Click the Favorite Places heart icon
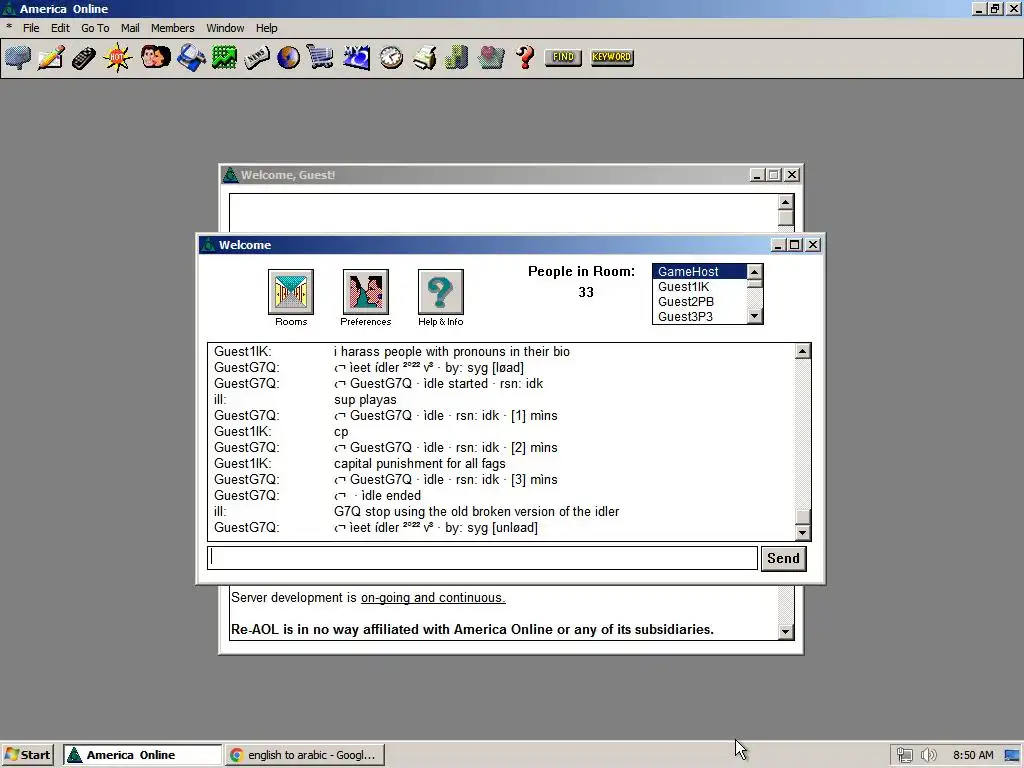Viewport: 1024px width, 768px height. click(x=491, y=57)
